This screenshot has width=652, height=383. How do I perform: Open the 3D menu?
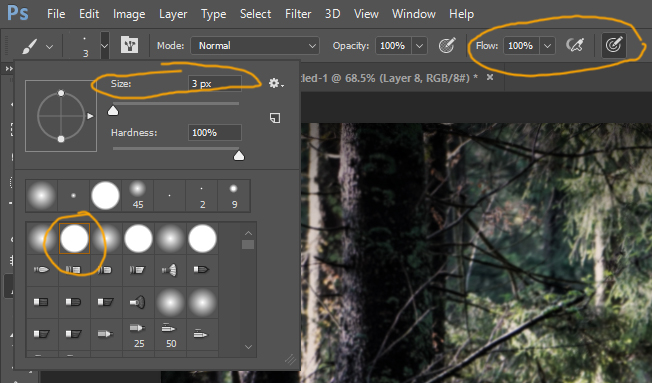click(332, 14)
